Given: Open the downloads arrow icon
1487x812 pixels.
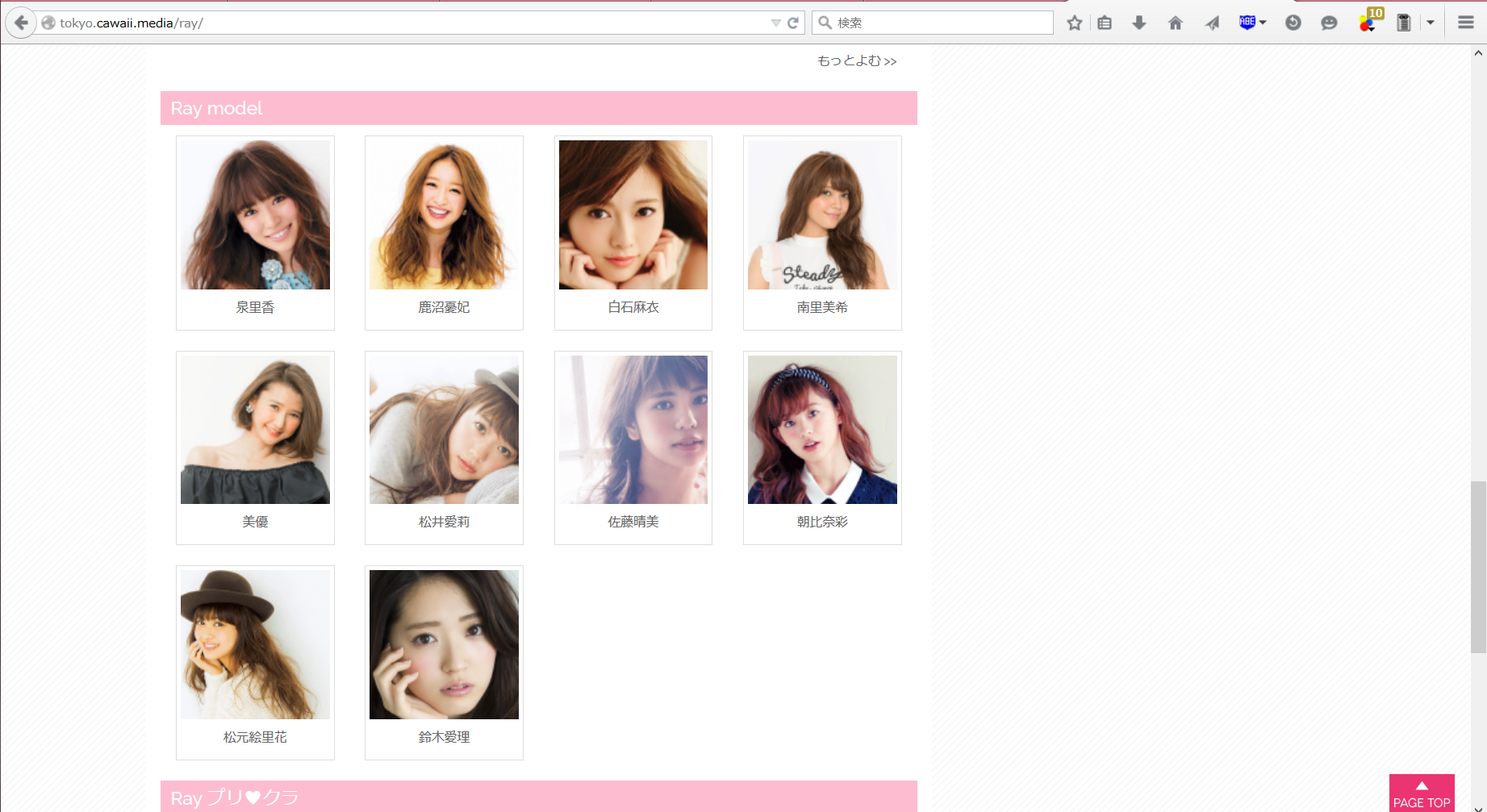Looking at the screenshot, I should (x=1139, y=23).
